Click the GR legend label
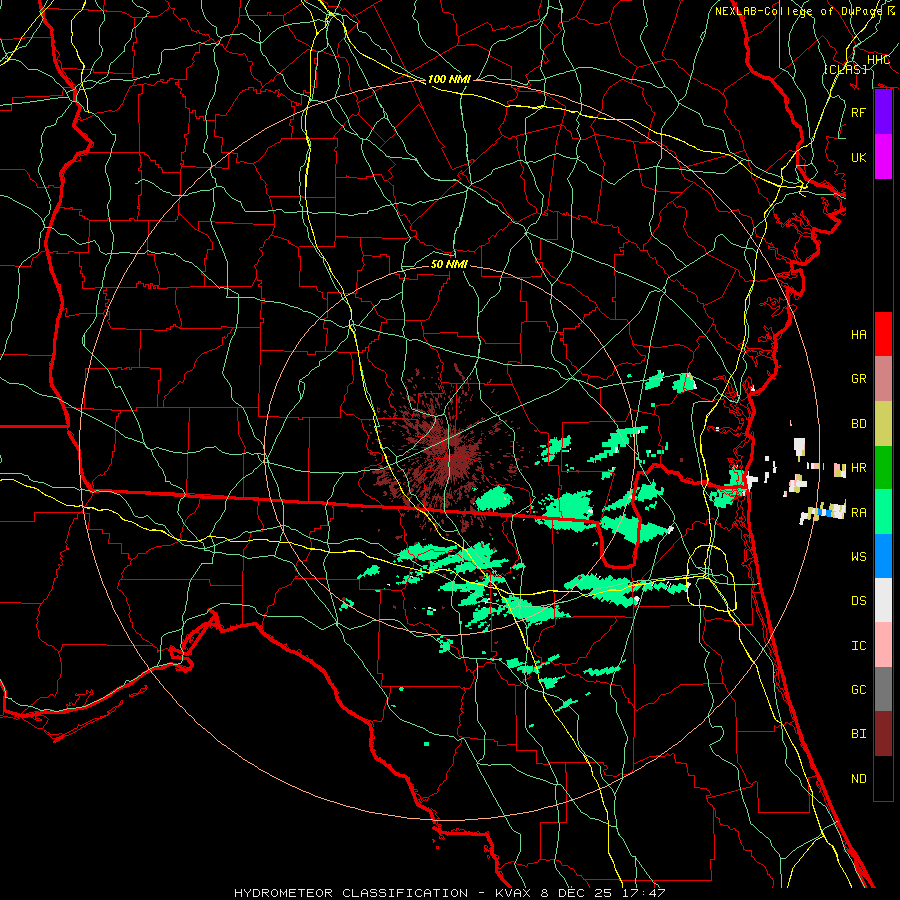This screenshot has width=900, height=900. (858, 379)
